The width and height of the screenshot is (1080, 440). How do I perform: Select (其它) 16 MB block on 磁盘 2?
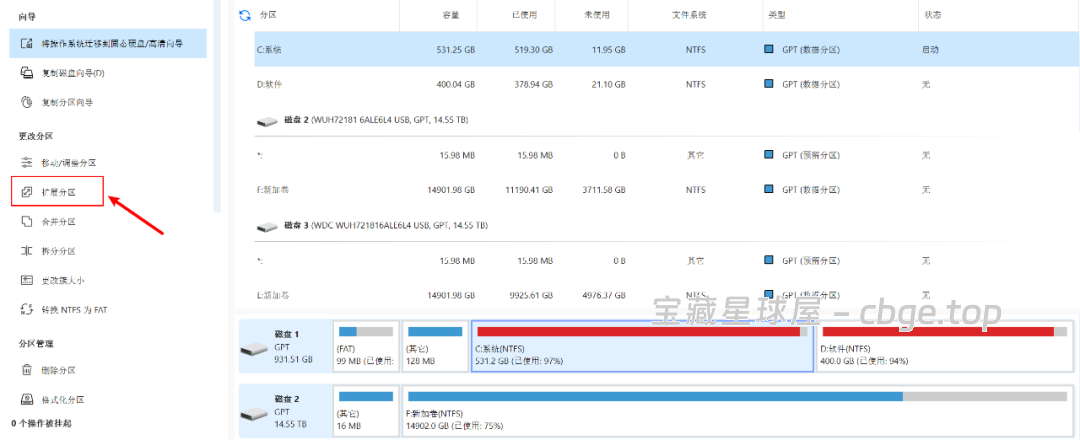[x=366, y=412]
